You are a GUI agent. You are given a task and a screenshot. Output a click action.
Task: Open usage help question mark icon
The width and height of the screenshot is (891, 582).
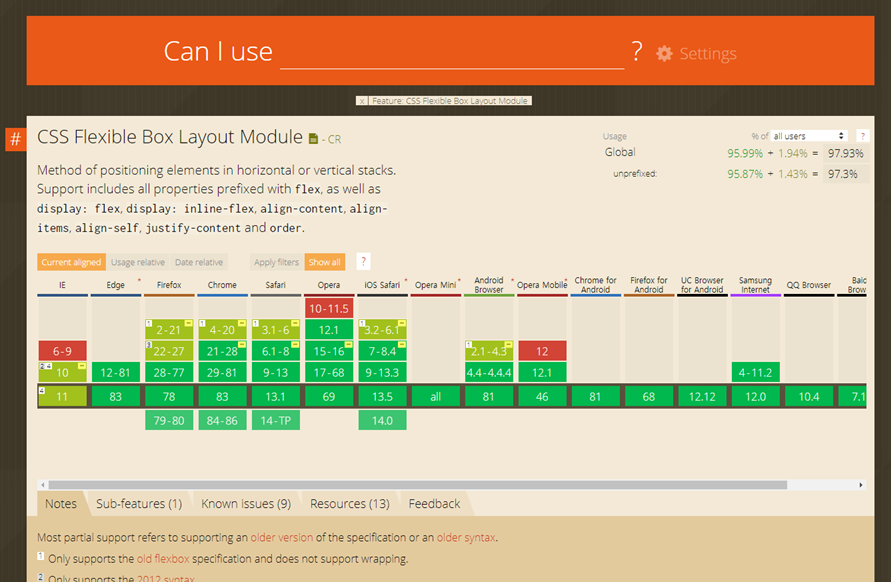863,136
